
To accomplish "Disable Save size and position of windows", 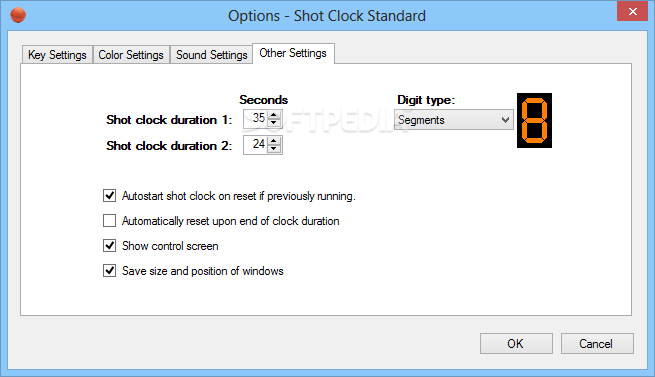I will 109,270.
